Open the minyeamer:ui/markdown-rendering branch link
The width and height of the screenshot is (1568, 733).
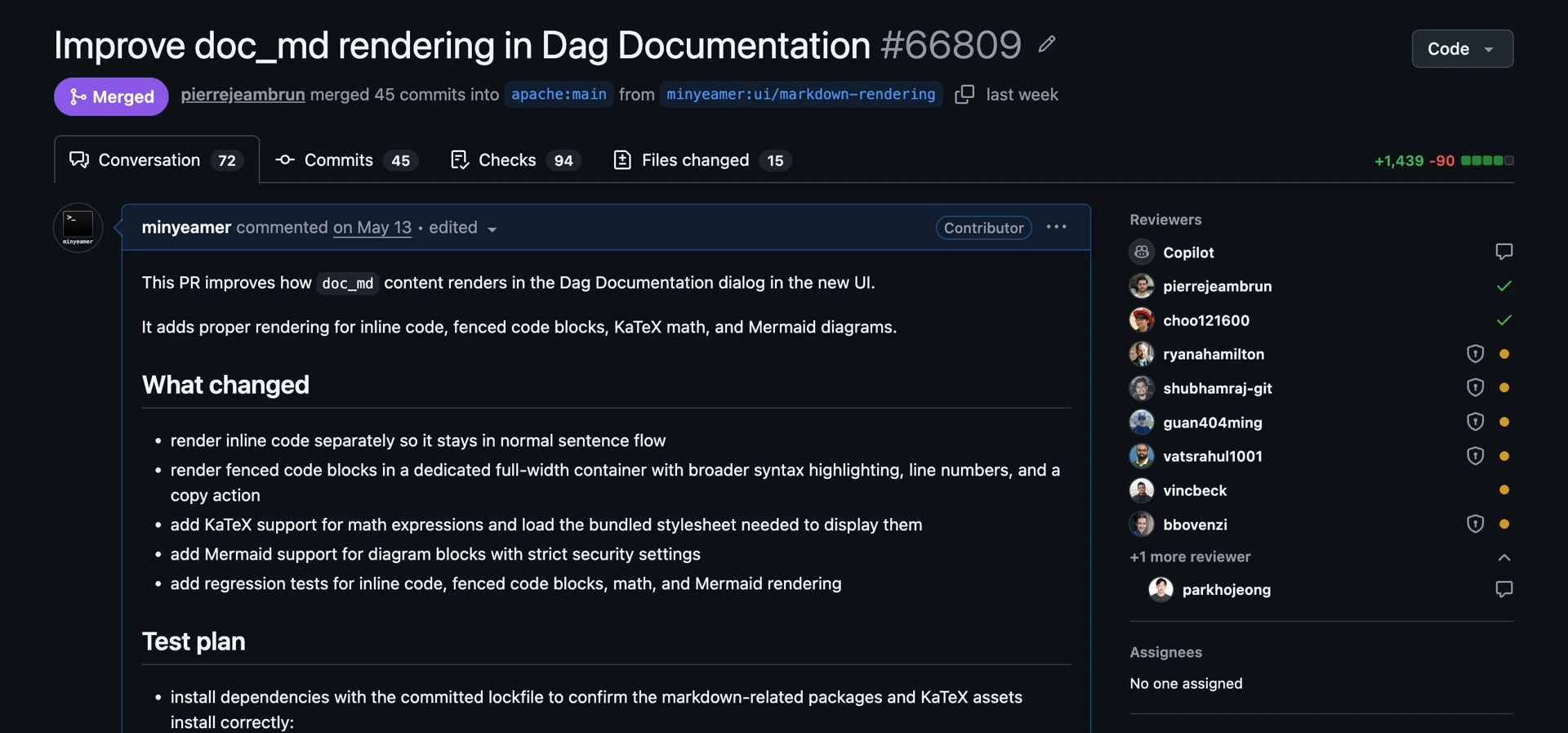(x=801, y=95)
